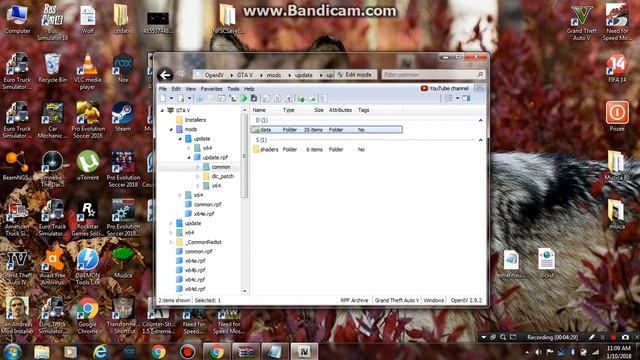Click OpenIV in the breadcrumb path
The image size is (640, 360).
point(214,75)
